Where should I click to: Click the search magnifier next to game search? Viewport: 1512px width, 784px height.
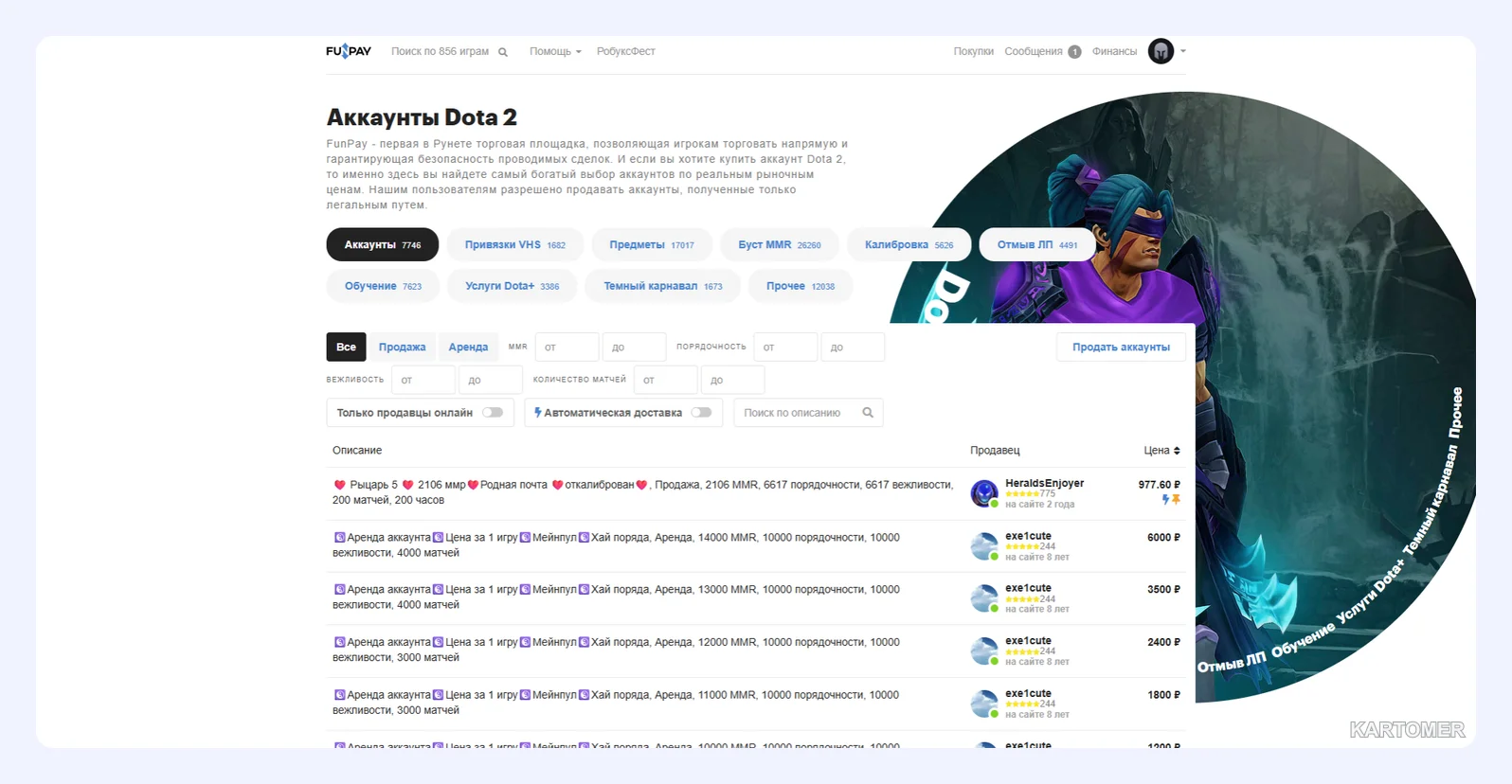503,52
